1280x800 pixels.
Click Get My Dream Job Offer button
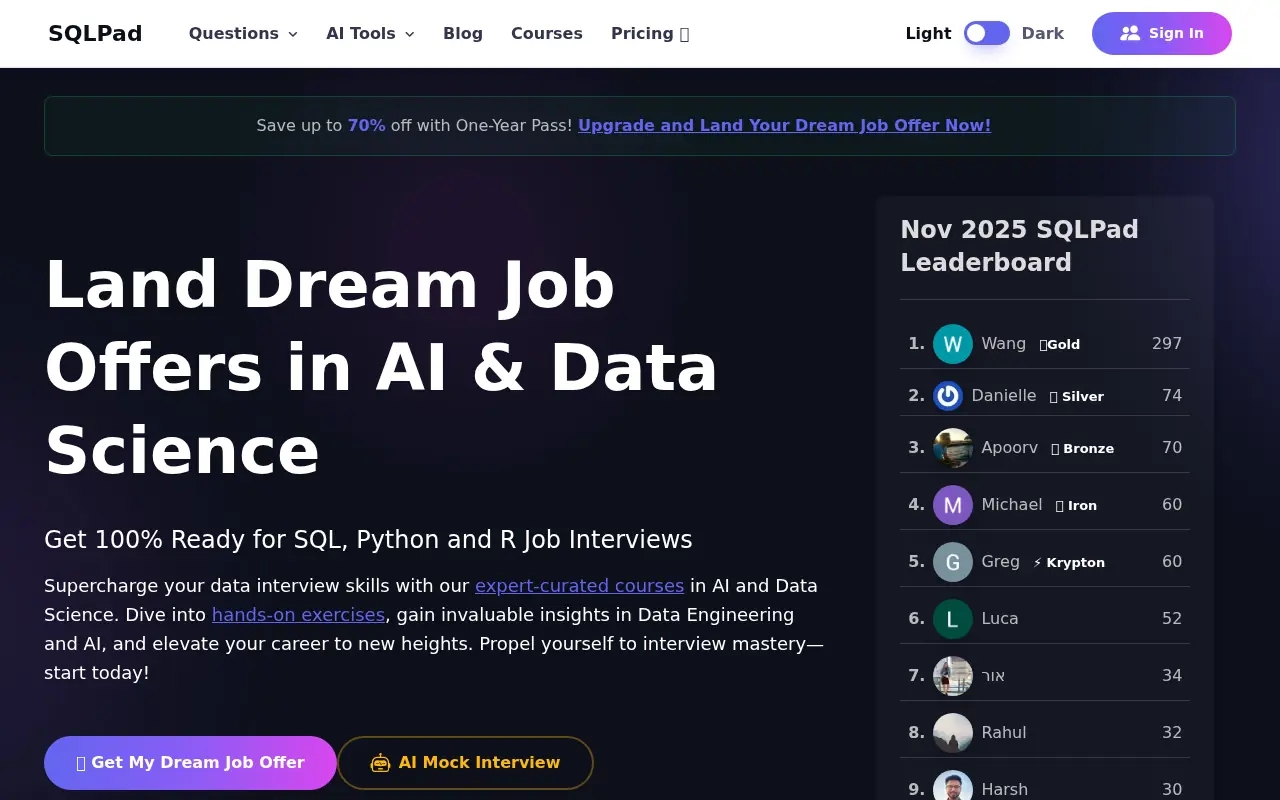(x=190, y=763)
